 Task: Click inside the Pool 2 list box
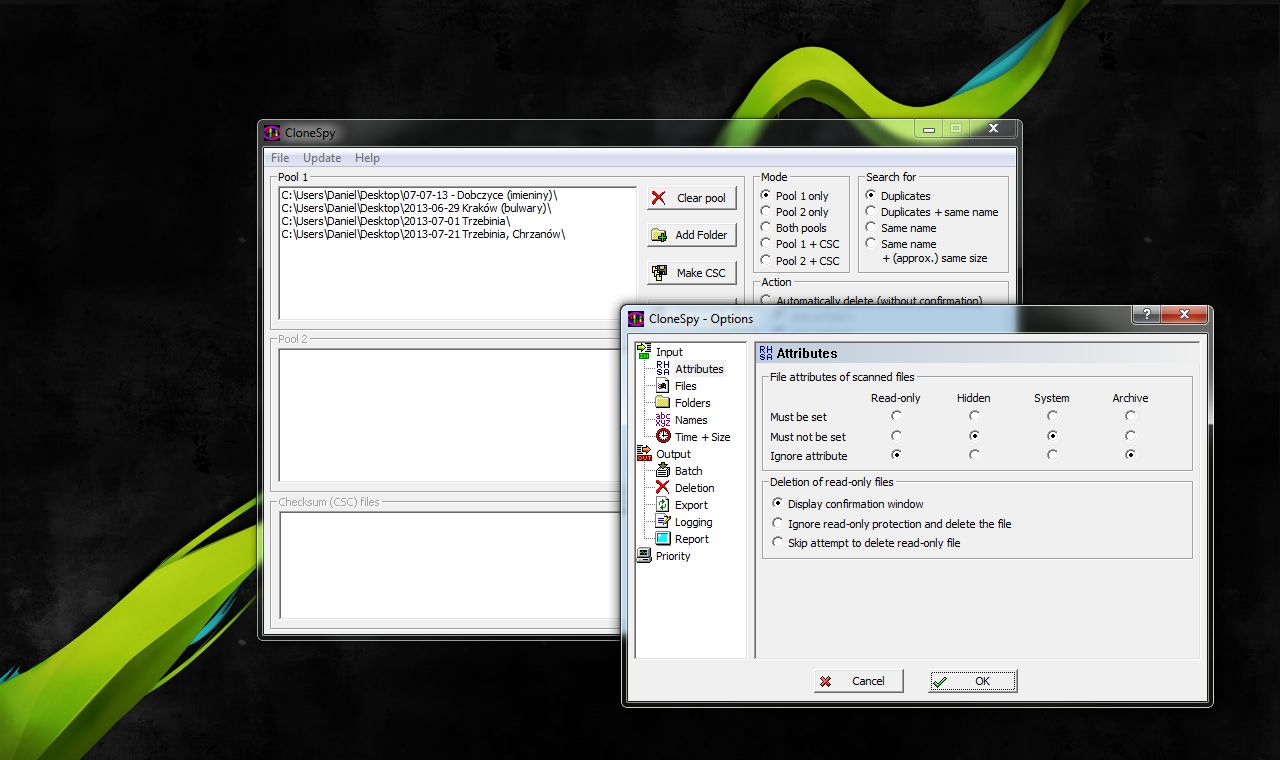pyautogui.click(x=450, y=415)
